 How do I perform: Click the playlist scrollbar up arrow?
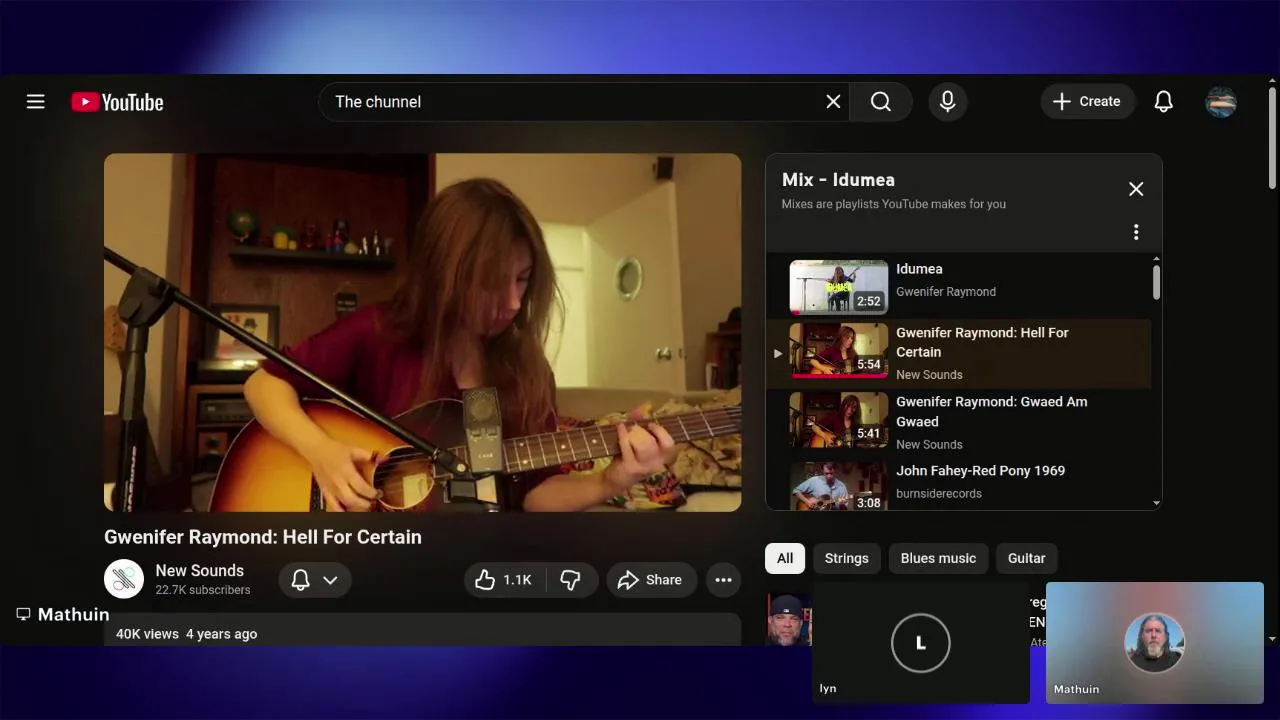click(x=1157, y=259)
